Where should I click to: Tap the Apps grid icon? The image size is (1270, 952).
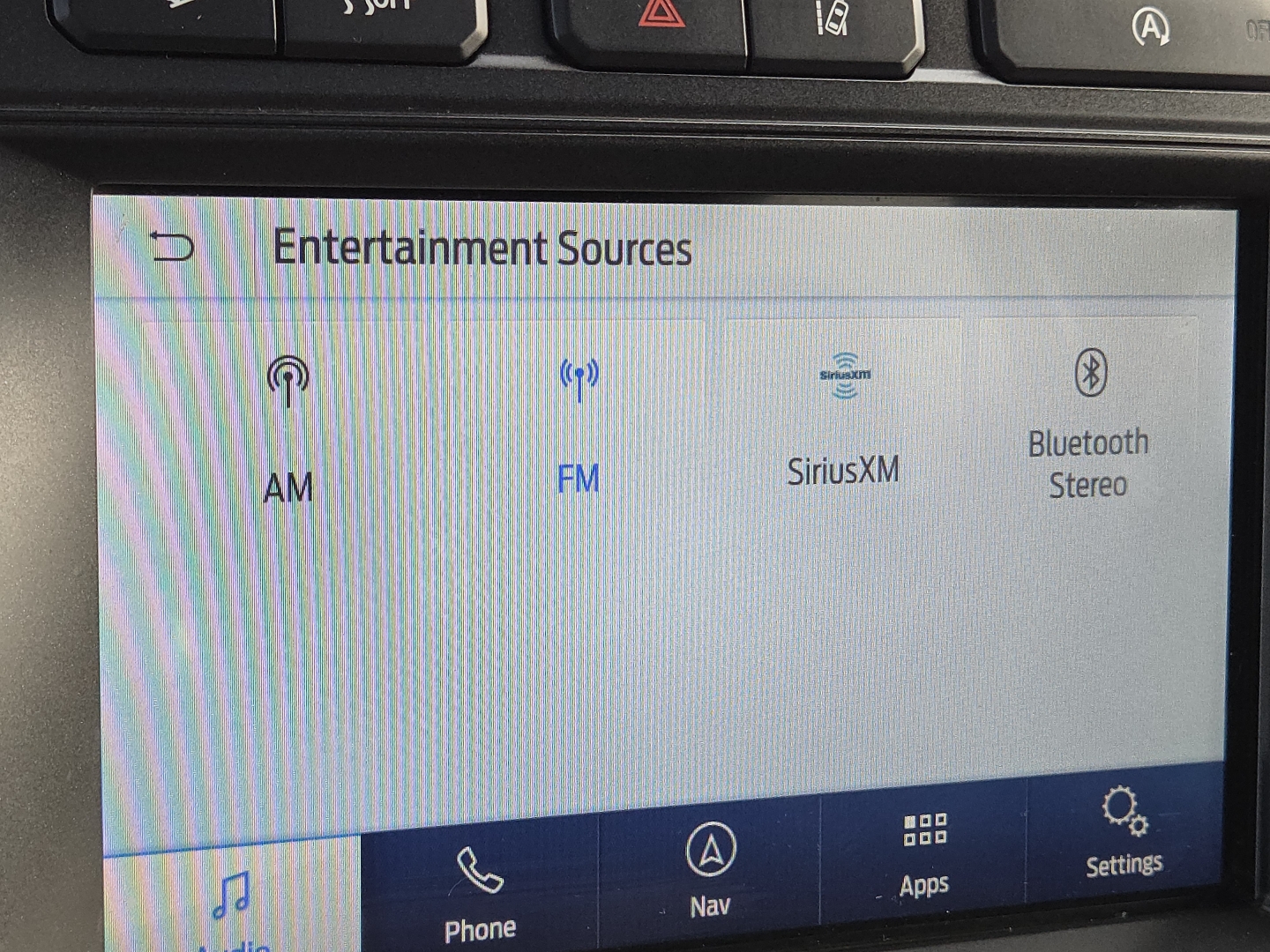click(924, 830)
